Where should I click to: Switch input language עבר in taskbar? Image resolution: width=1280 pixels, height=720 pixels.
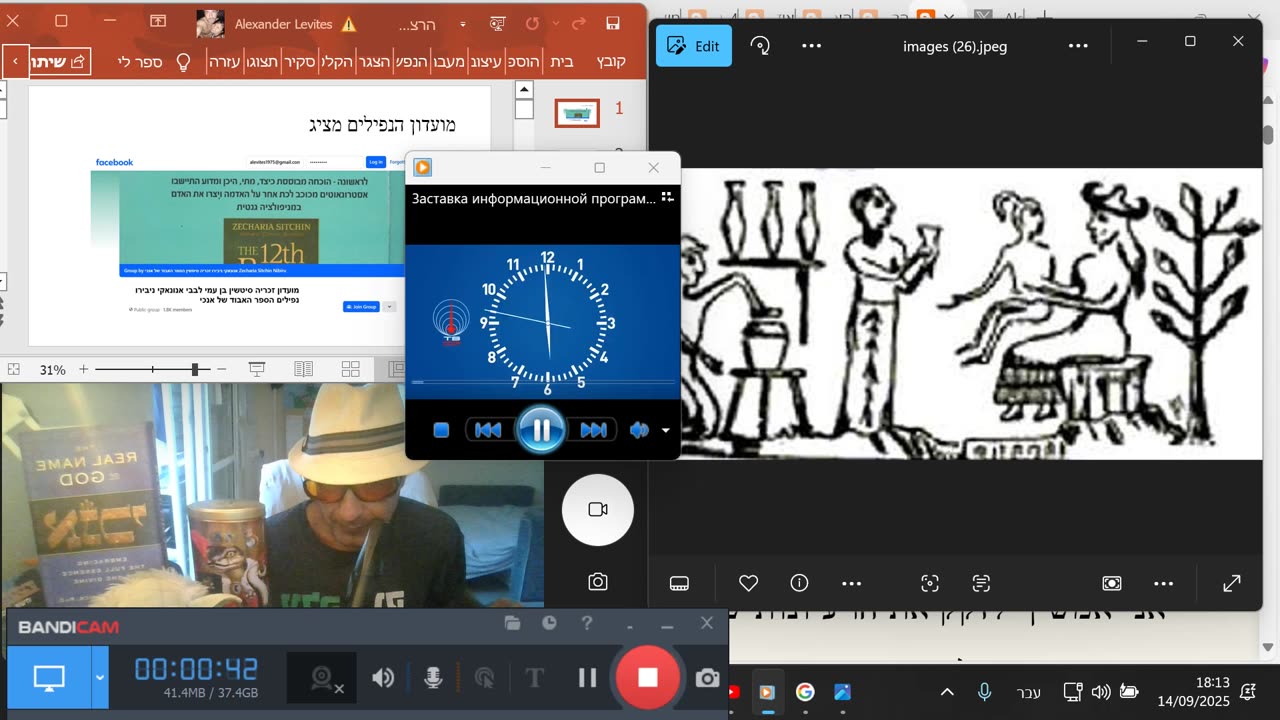(x=1028, y=692)
